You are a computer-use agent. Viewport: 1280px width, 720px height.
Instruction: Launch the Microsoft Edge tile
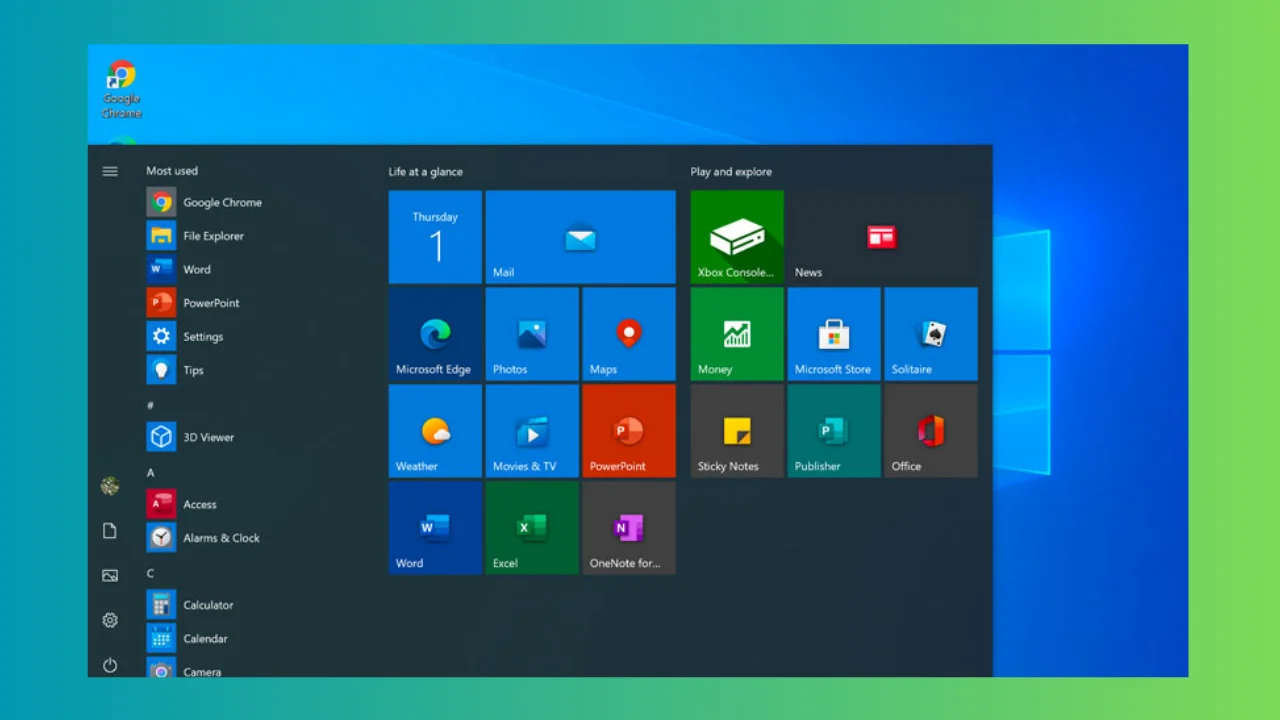coord(435,334)
